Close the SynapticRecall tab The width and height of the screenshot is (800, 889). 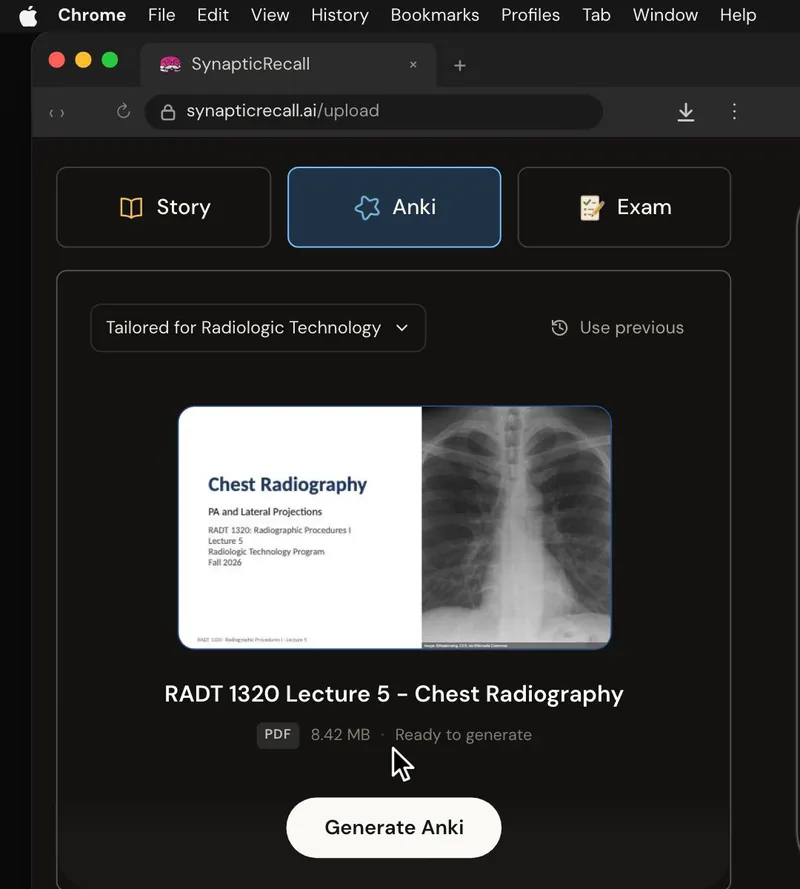[x=413, y=65]
